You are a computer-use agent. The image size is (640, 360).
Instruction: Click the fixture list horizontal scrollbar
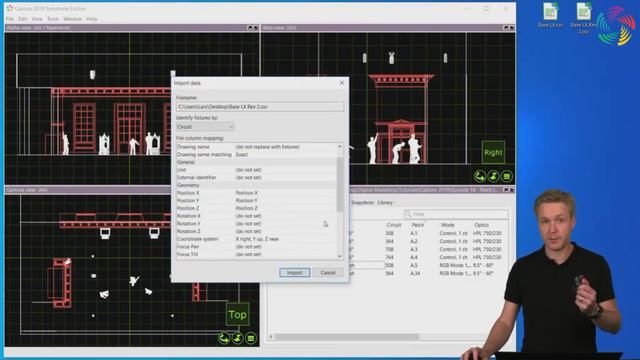pyautogui.click(x=347, y=337)
